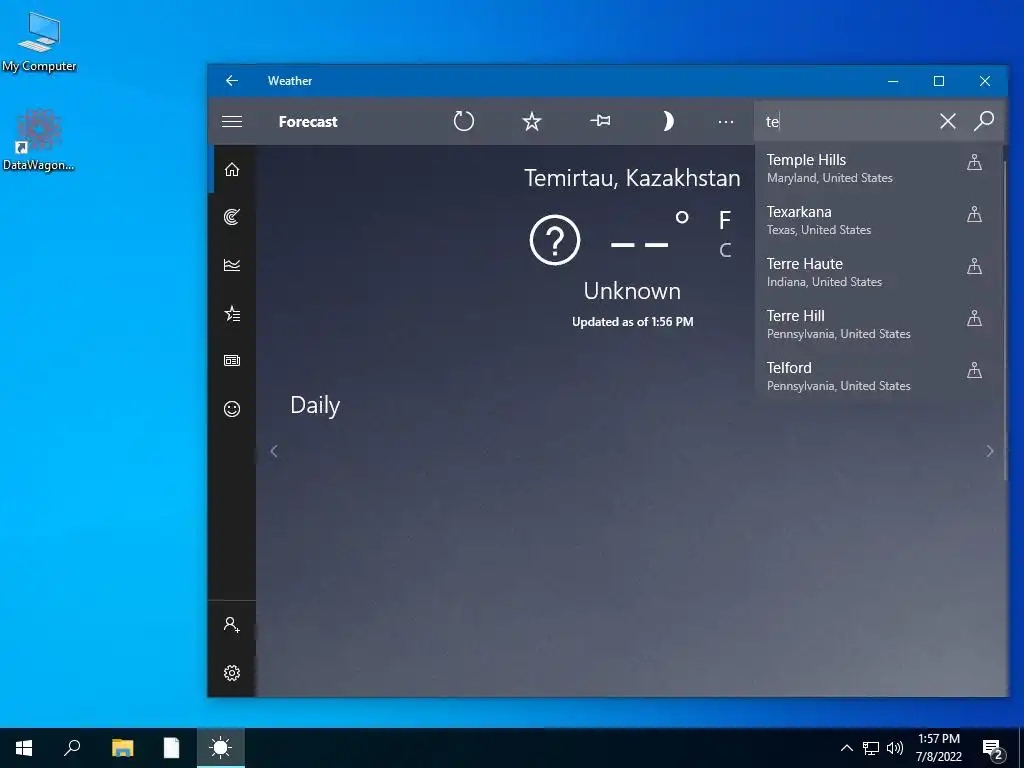Screen dimensions: 1024x768
Task: Click location icon beside Telford
Action: [x=974, y=370]
